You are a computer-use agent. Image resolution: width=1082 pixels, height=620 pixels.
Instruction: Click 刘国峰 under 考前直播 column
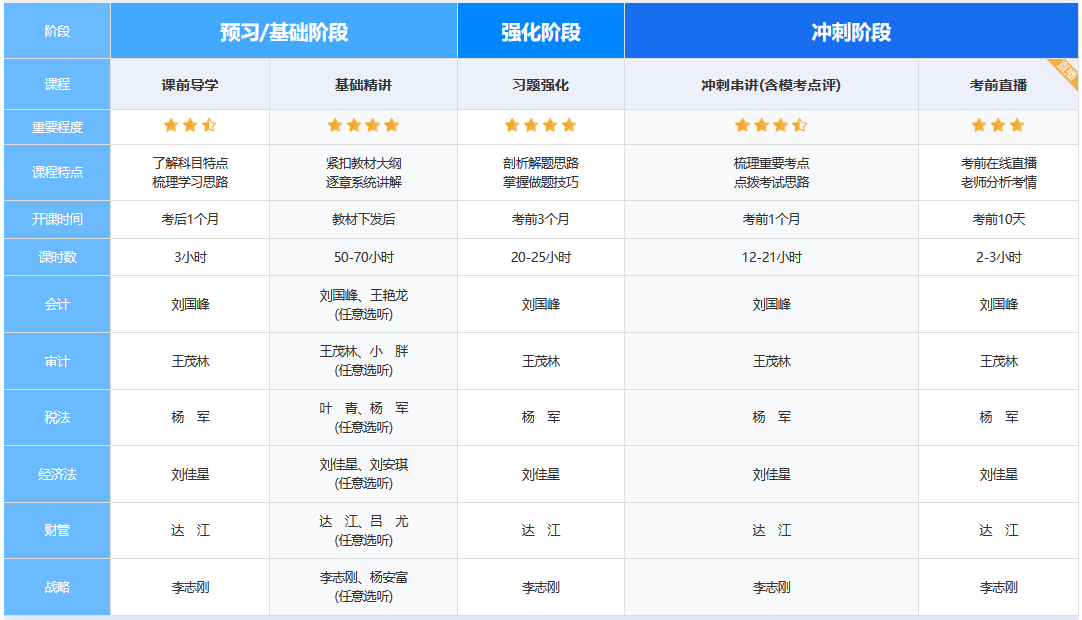coord(998,304)
